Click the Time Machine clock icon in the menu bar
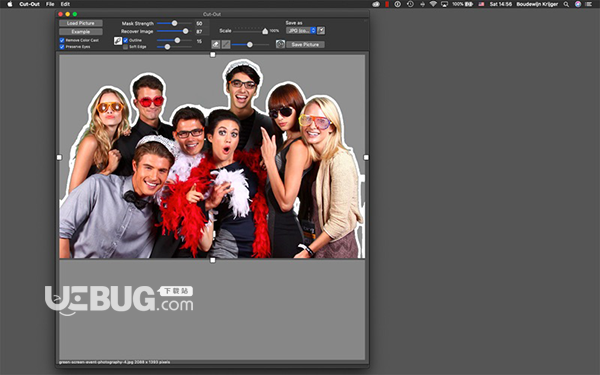 [410, 4]
